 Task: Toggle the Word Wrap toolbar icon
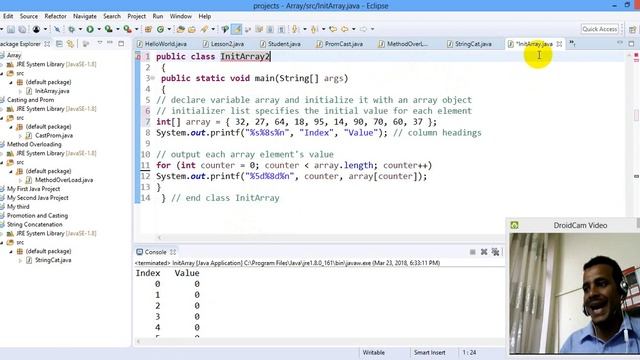[259, 29]
